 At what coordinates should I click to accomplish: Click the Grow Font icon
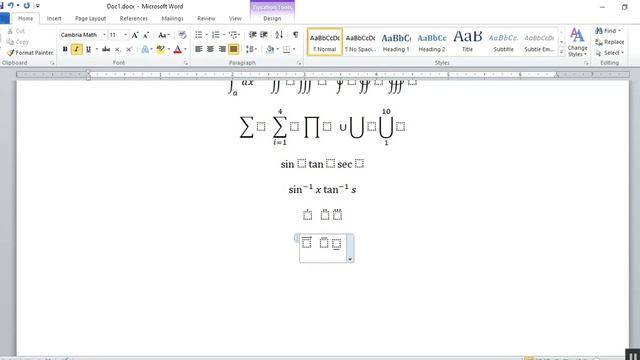point(135,35)
